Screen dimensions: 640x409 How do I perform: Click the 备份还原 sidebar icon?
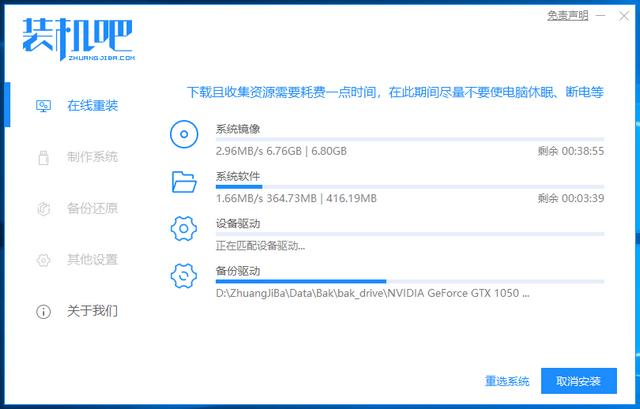click(43, 208)
